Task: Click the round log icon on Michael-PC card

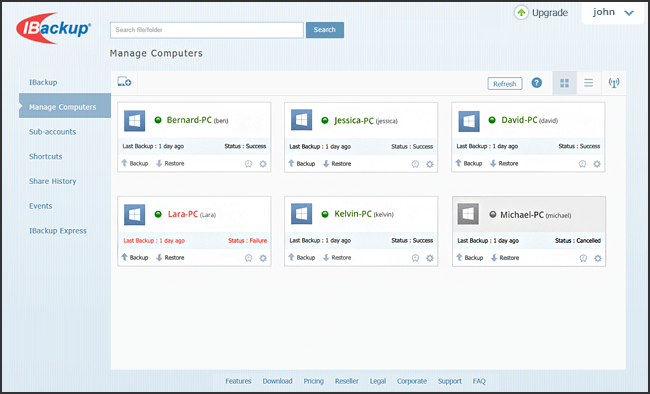Action: 583,258
